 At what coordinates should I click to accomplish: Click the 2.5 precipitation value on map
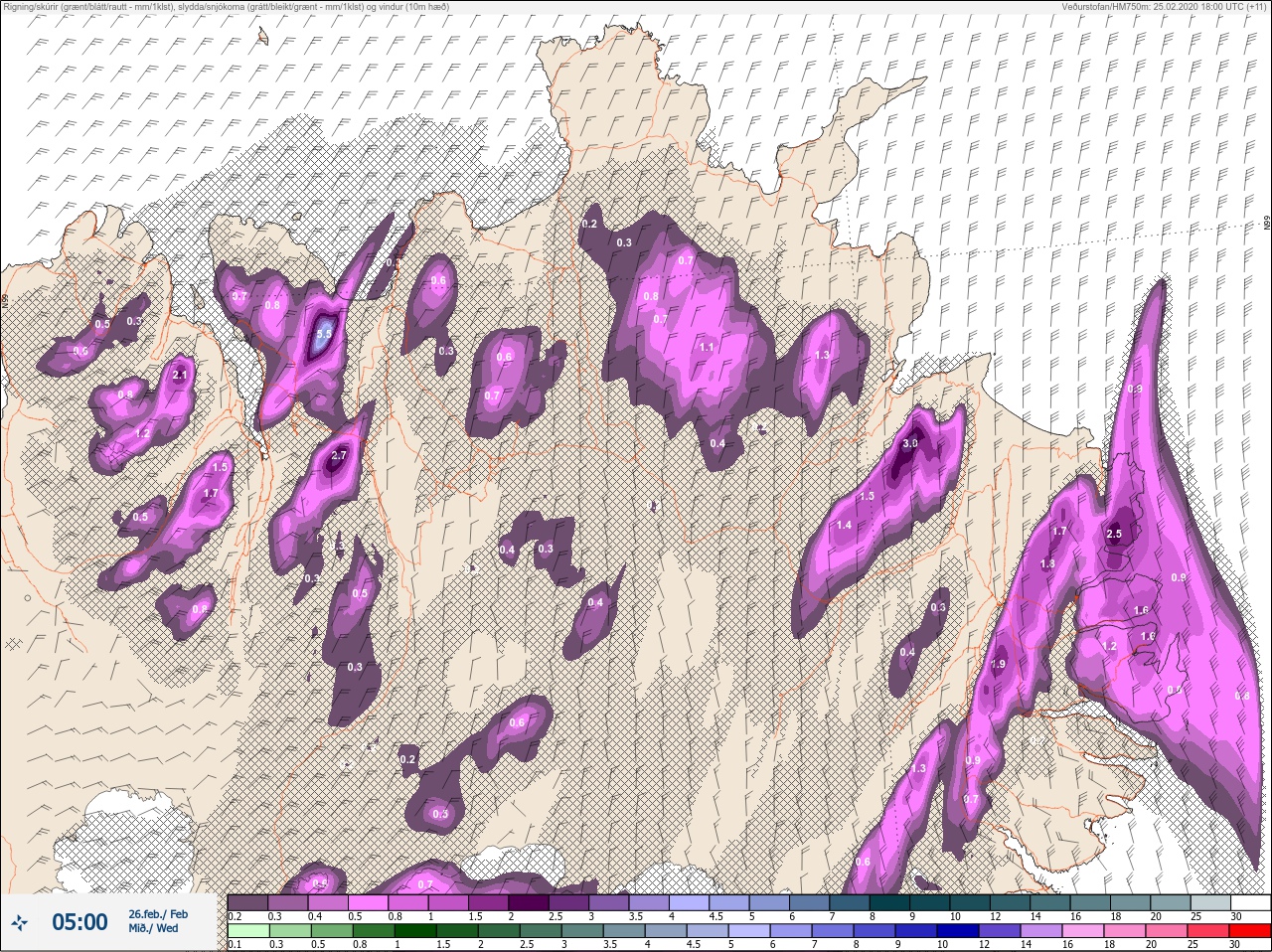[1114, 534]
